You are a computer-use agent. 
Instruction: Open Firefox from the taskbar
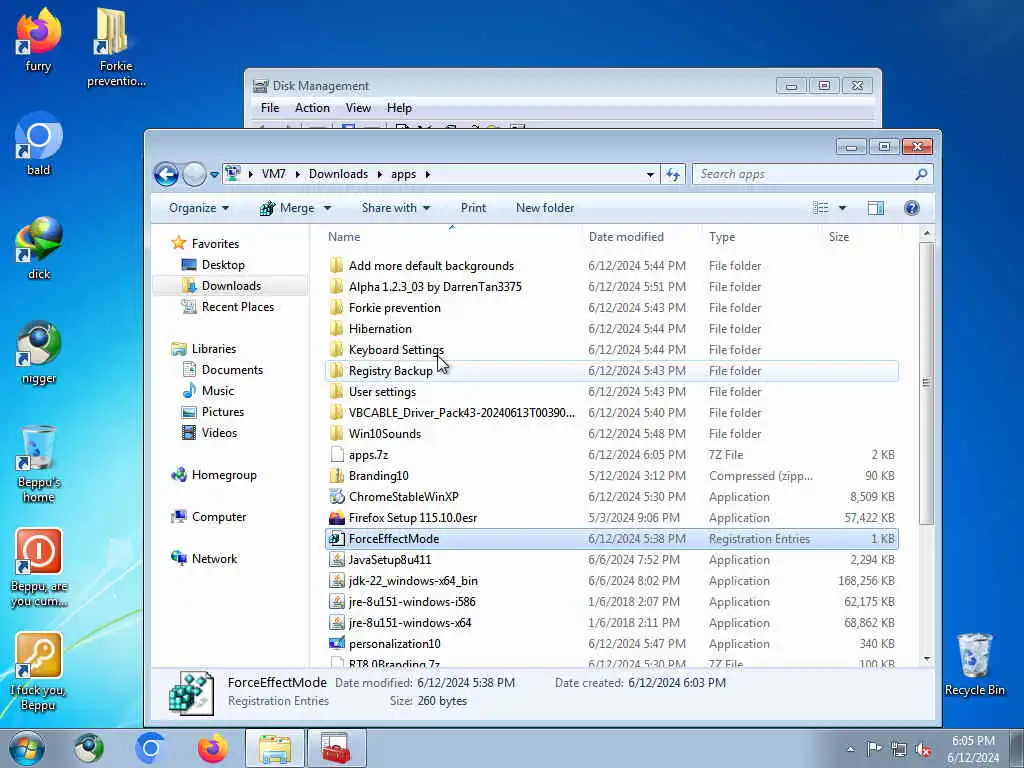tap(213, 748)
